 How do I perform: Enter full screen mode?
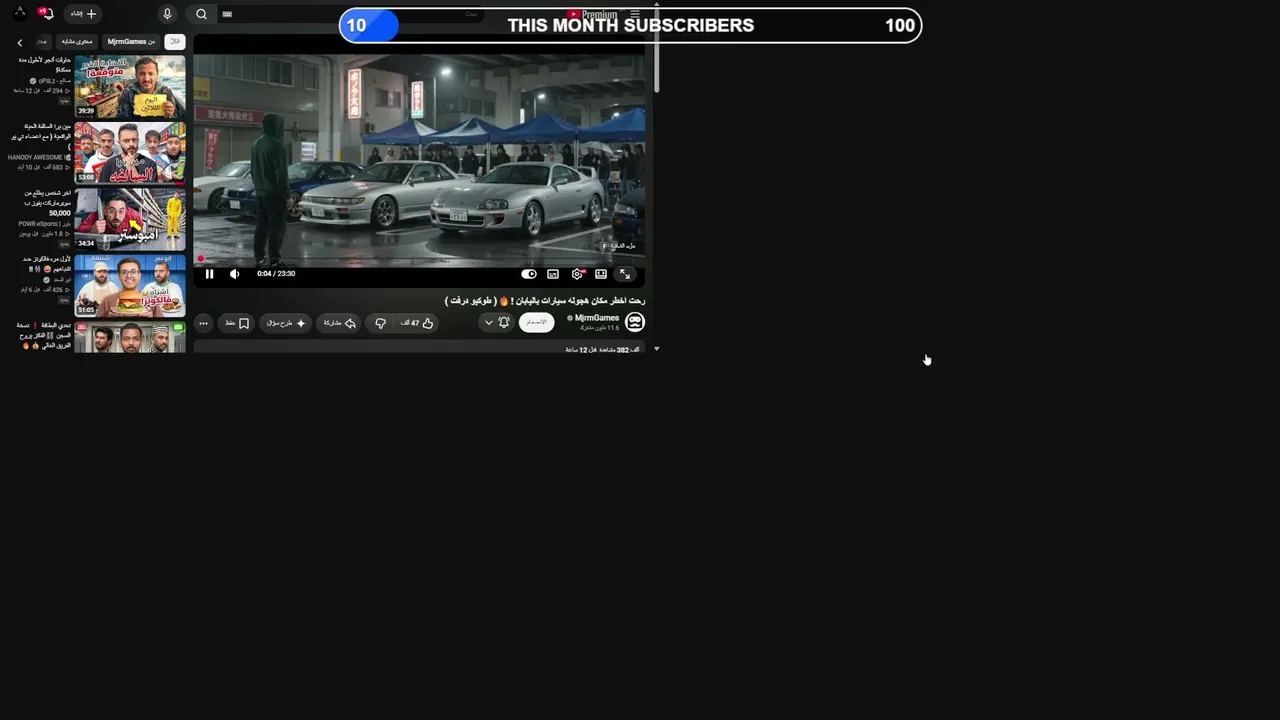point(625,274)
